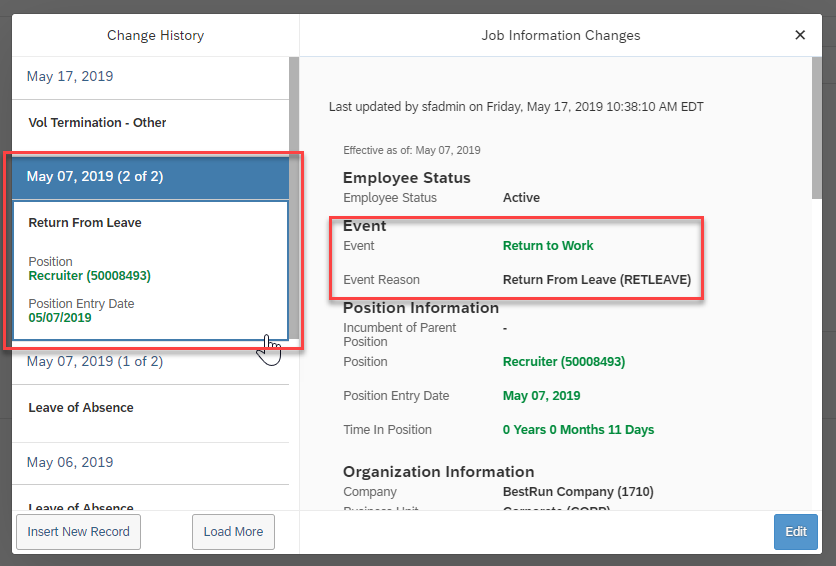This screenshot has width=836, height=566.
Task: Click Recruiter (50008493) under Position Information
Action: (564, 362)
